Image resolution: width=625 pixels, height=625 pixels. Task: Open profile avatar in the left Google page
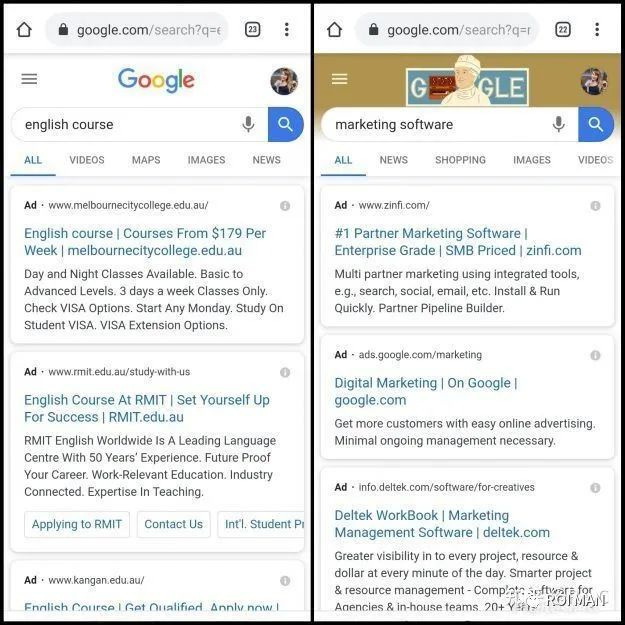pos(284,81)
